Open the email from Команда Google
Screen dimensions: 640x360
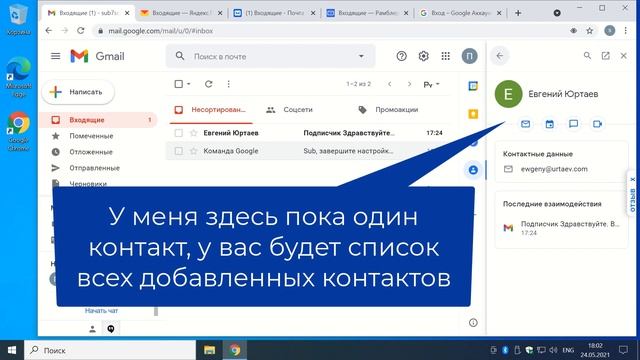[308, 151]
